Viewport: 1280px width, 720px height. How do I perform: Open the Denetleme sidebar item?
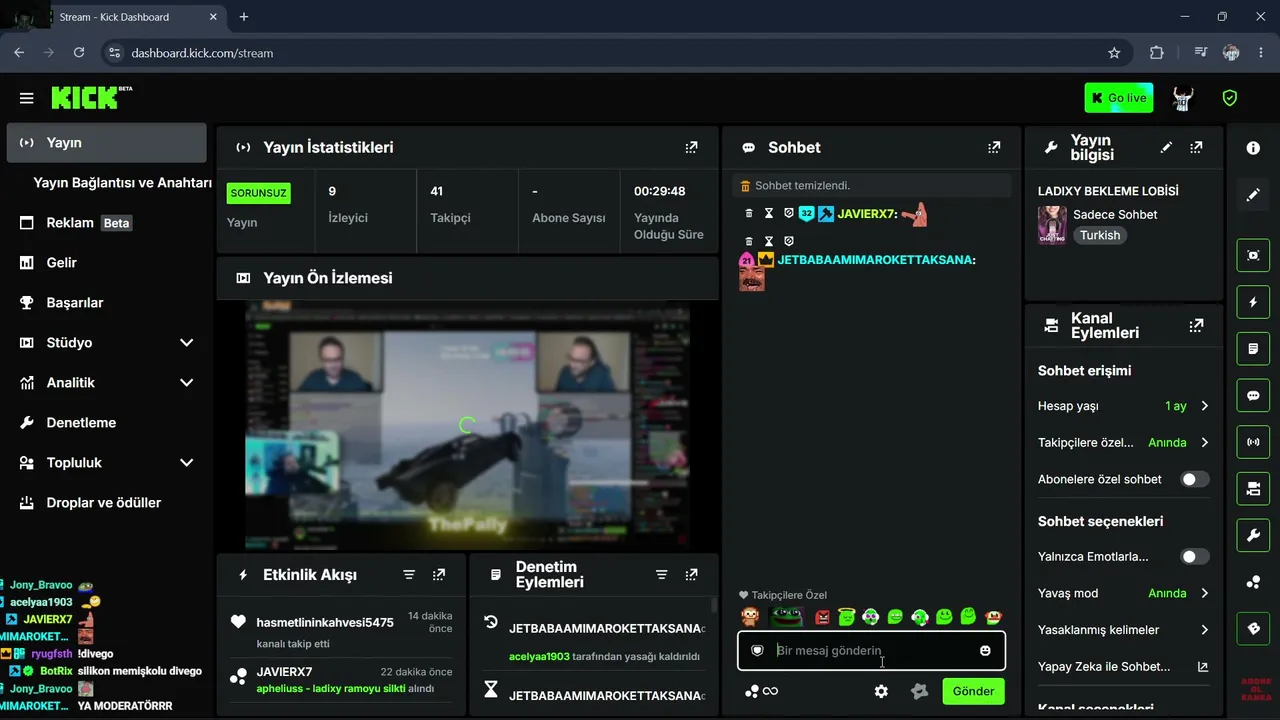(x=106, y=423)
